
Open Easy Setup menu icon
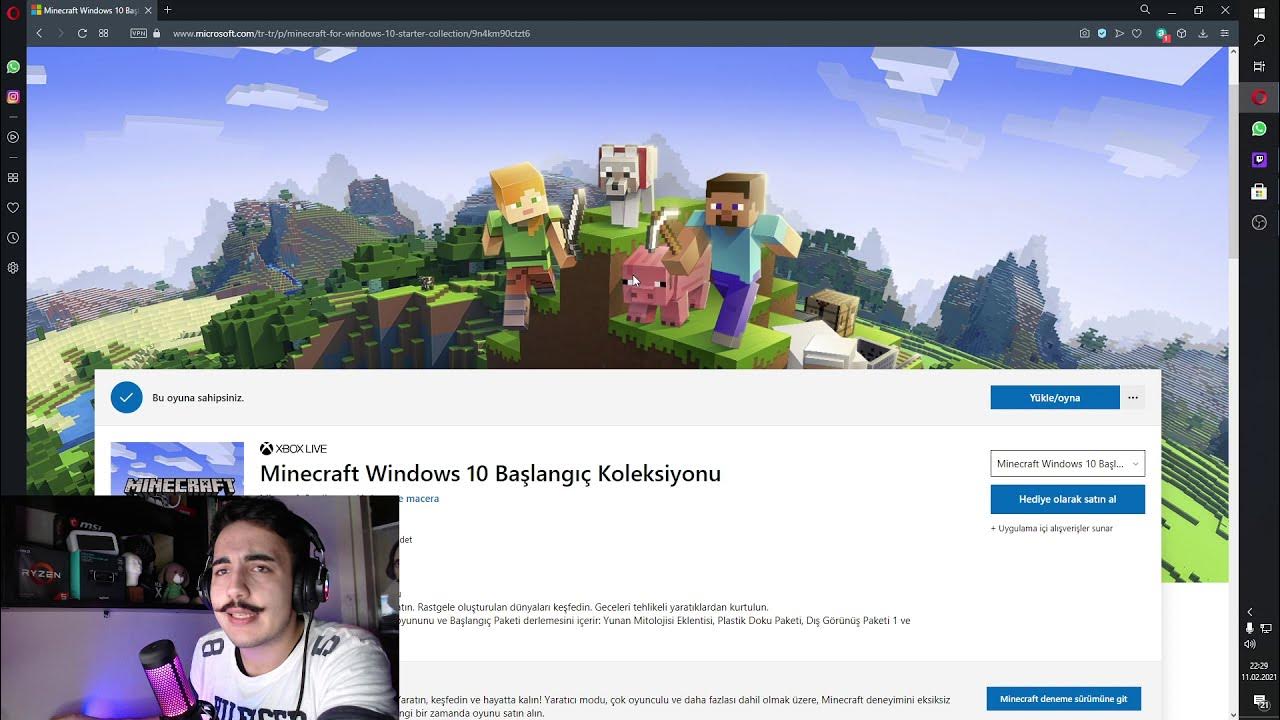[1225, 33]
